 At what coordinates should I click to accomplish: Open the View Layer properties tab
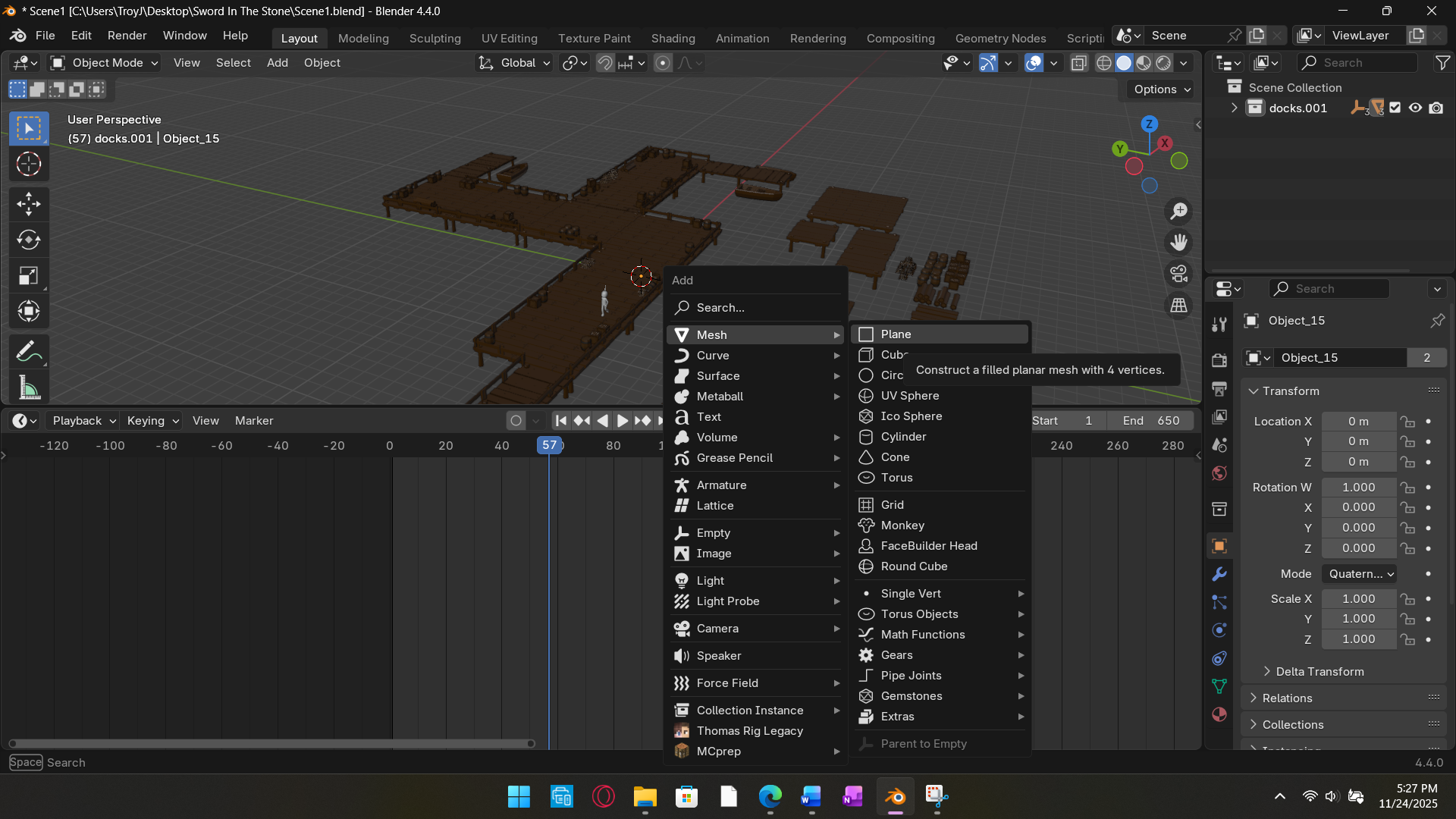[x=1219, y=416]
